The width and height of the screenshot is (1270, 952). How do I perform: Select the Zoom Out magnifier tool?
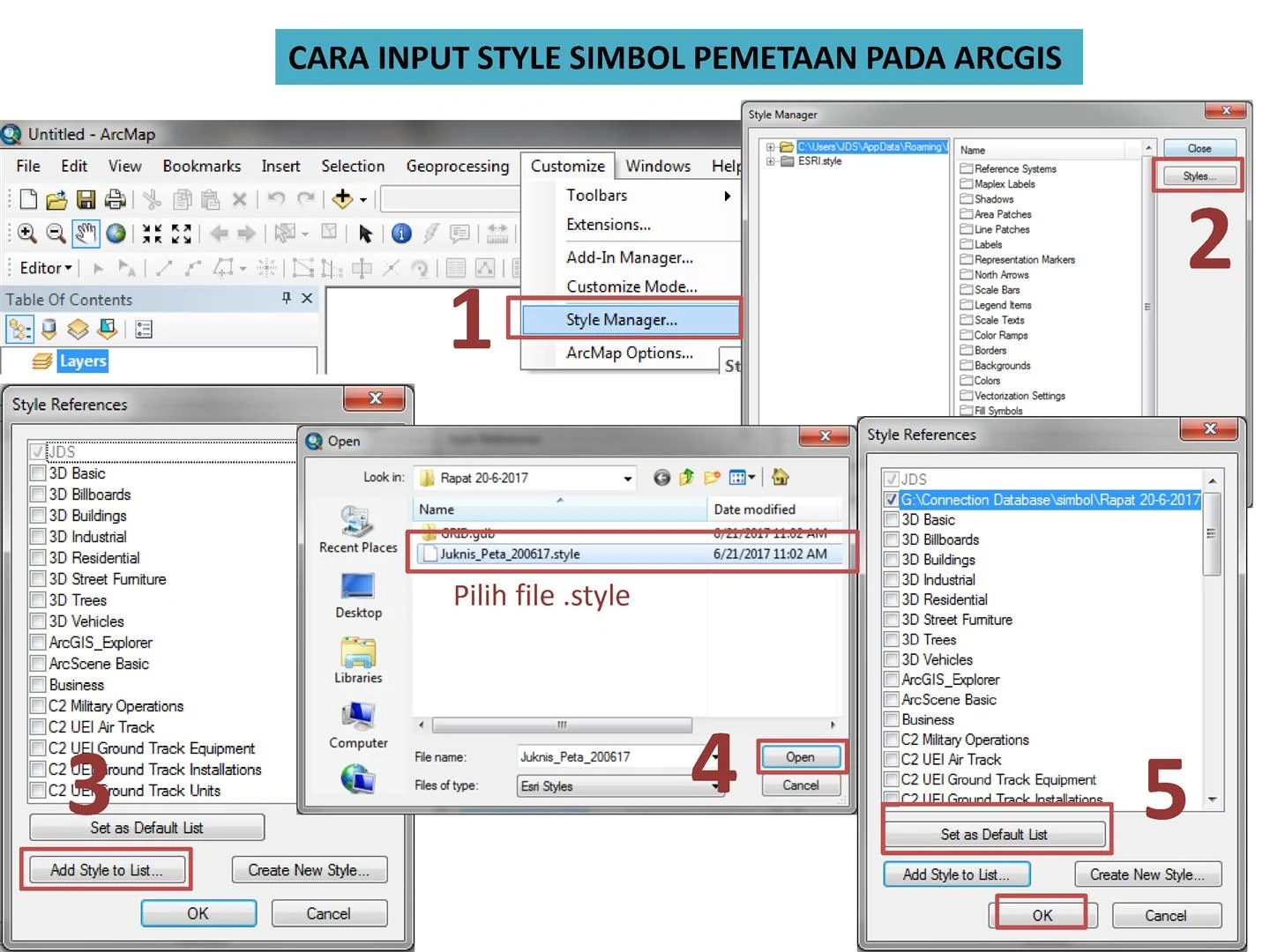click(x=56, y=234)
